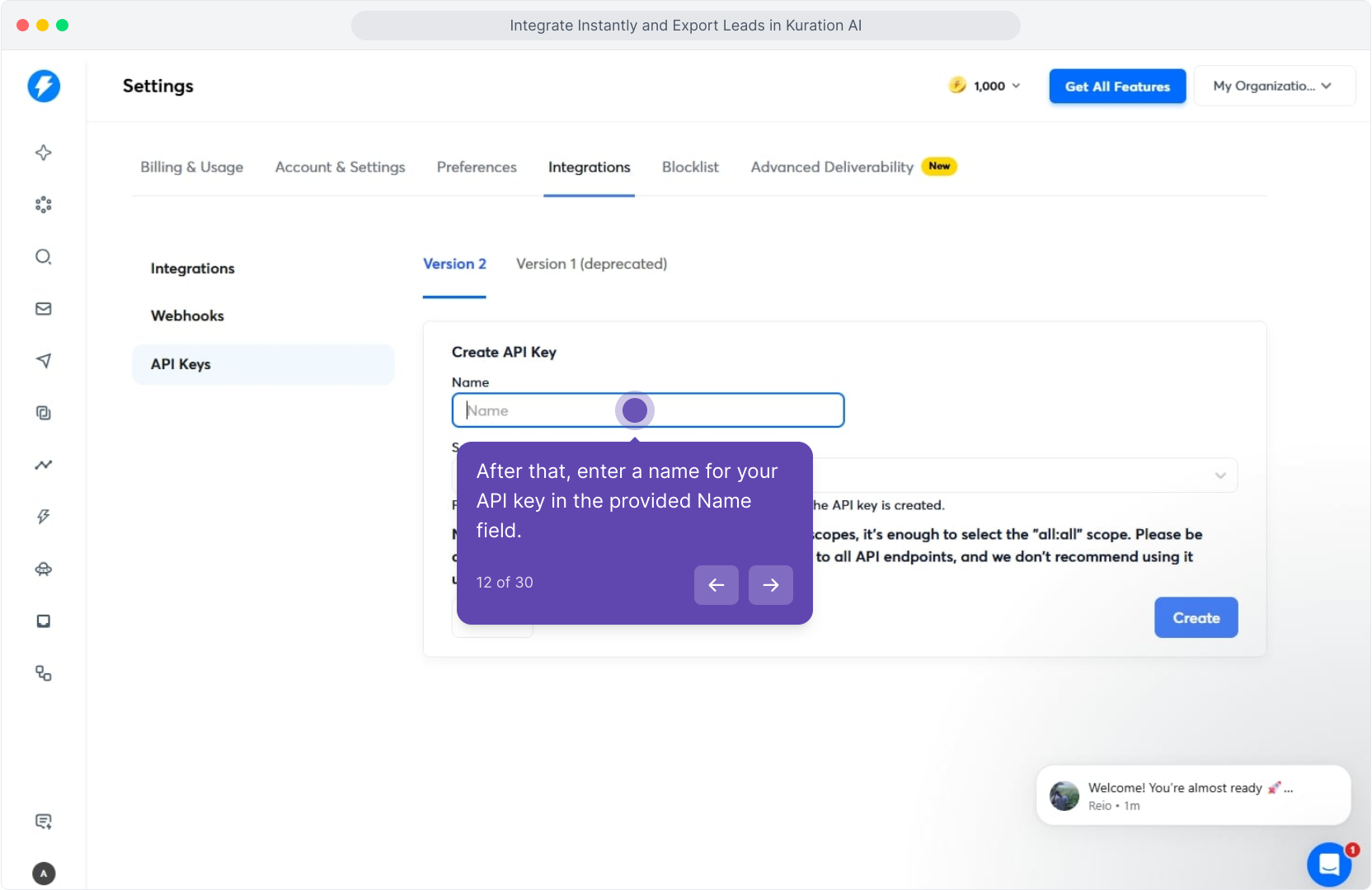
Task: Switch to Account & Settings tab
Action: pyautogui.click(x=341, y=167)
